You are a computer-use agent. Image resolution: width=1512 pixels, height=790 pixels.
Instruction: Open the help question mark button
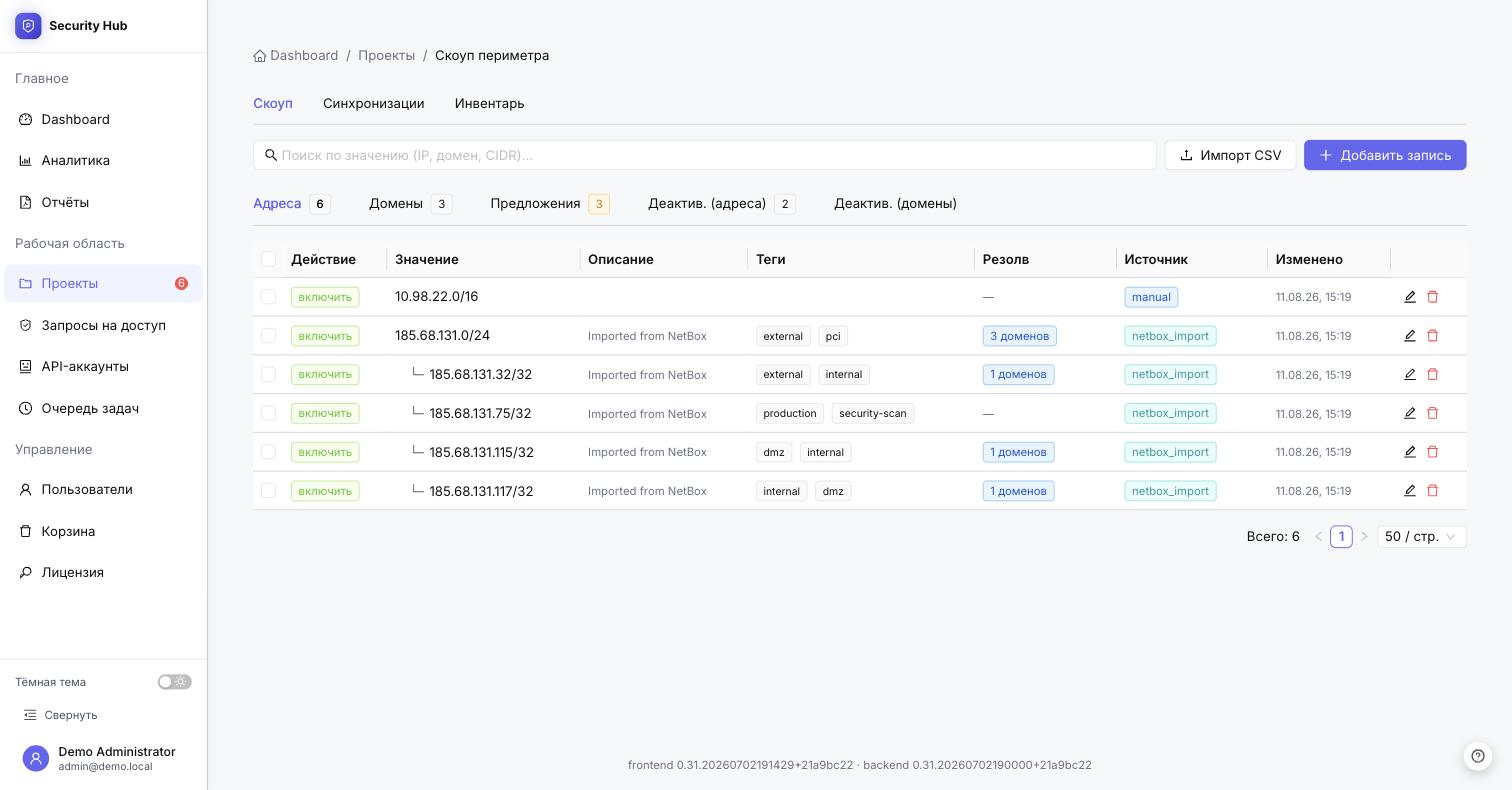(1478, 756)
